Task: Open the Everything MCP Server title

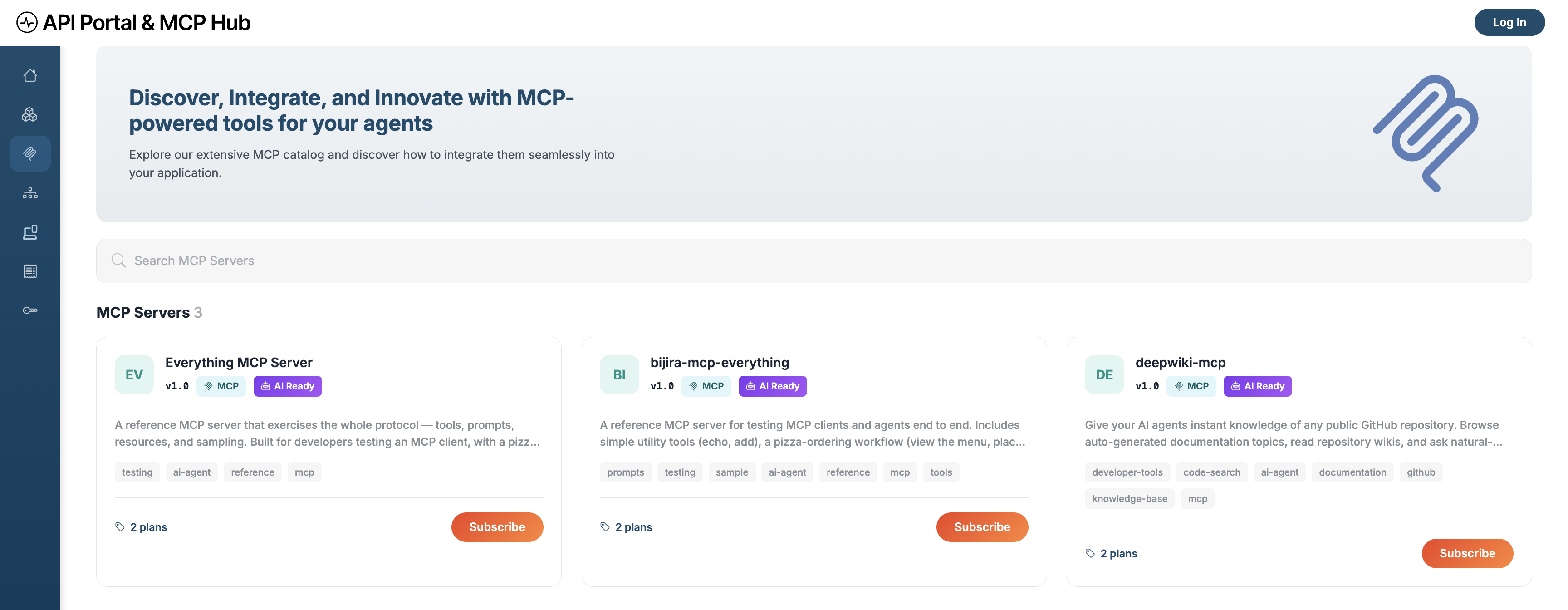Action: pos(239,362)
